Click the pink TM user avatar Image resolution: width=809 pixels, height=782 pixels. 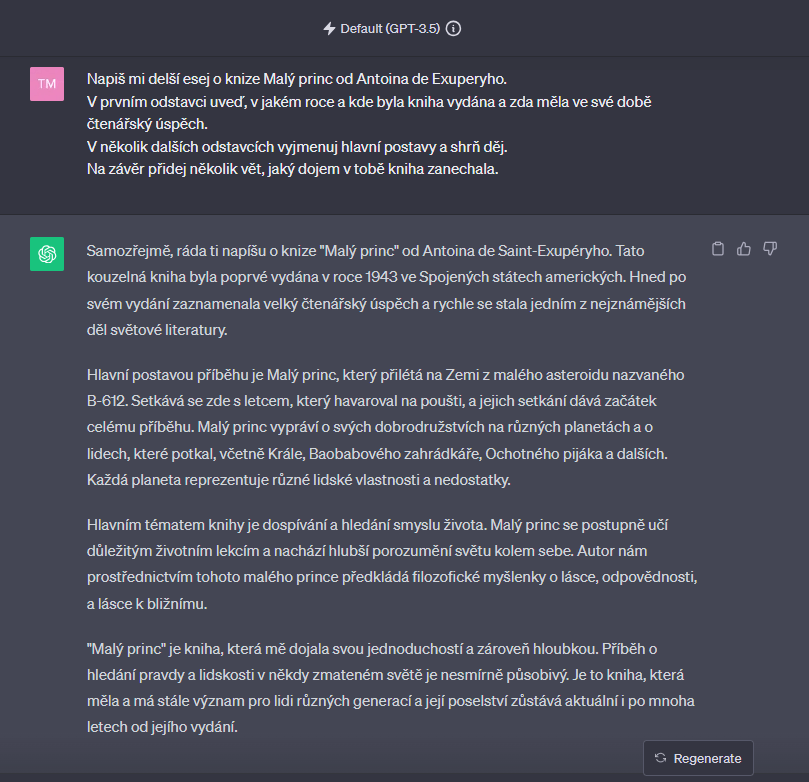click(x=47, y=84)
